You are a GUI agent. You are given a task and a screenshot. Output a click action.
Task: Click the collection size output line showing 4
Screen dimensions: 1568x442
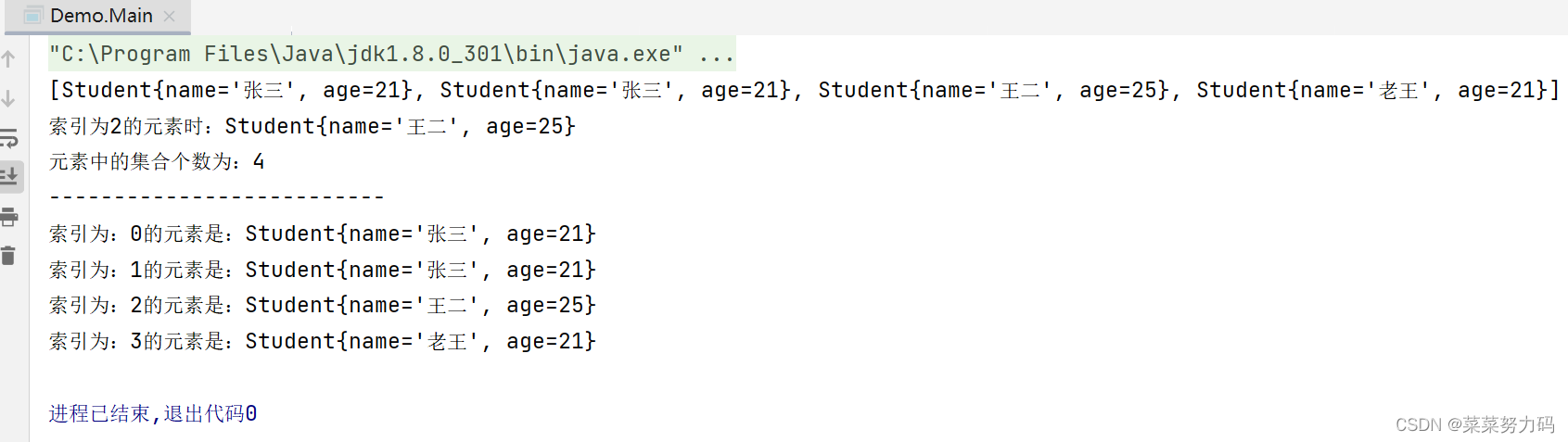(x=157, y=161)
